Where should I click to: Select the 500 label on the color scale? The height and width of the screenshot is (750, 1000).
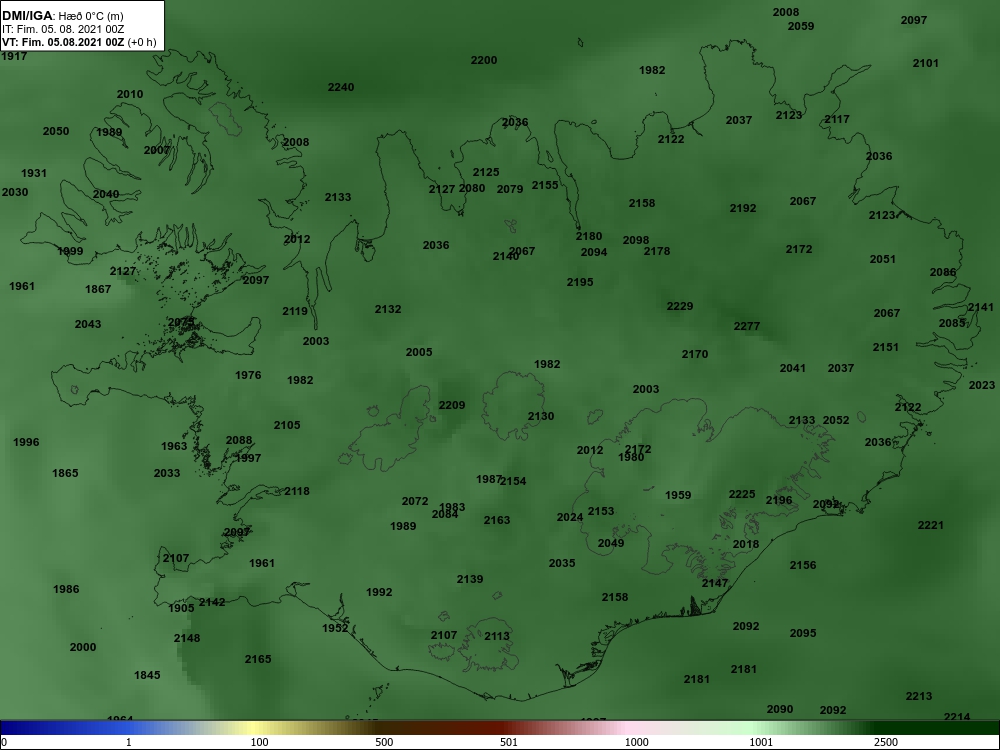tap(384, 742)
